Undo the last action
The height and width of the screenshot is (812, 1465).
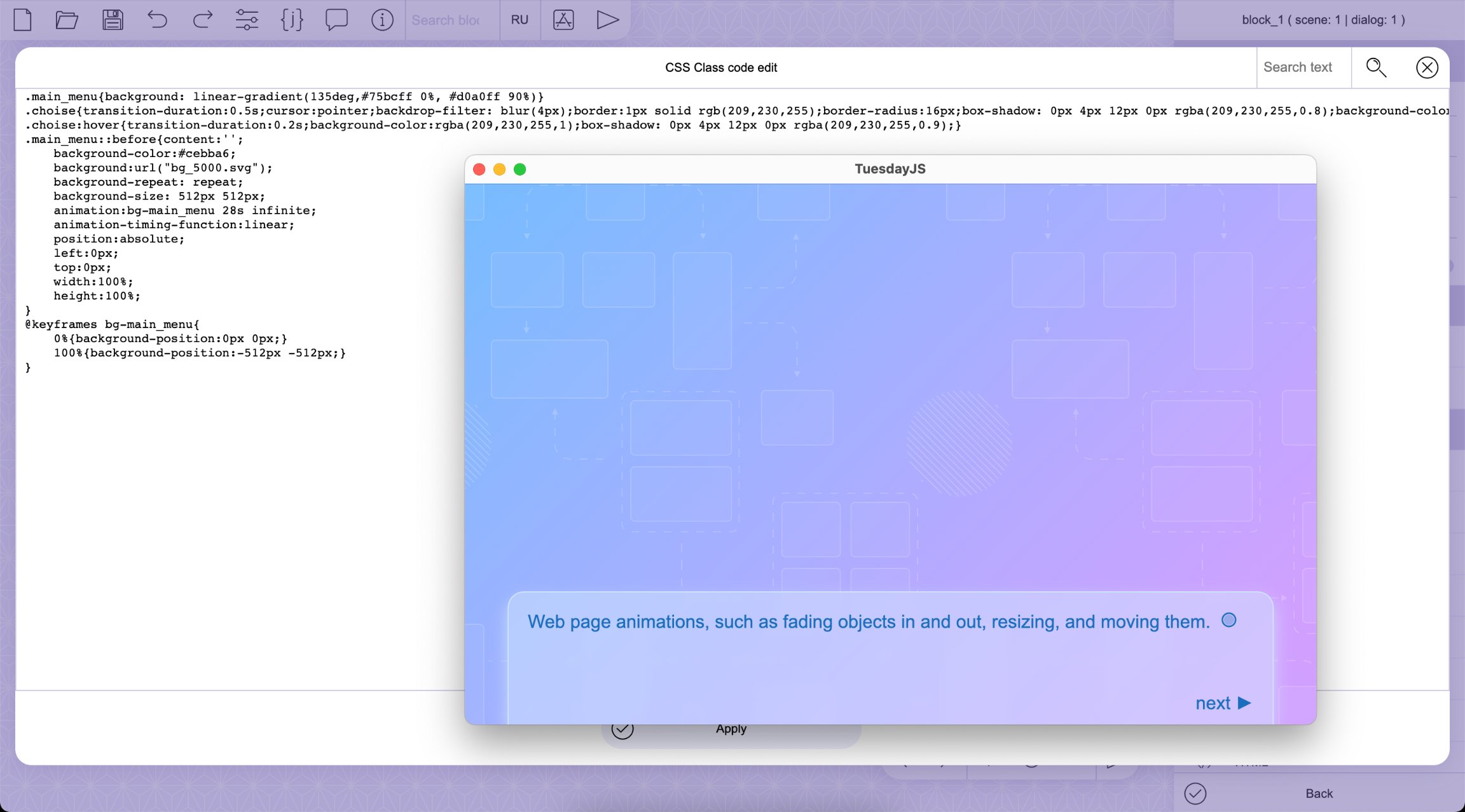(x=157, y=20)
